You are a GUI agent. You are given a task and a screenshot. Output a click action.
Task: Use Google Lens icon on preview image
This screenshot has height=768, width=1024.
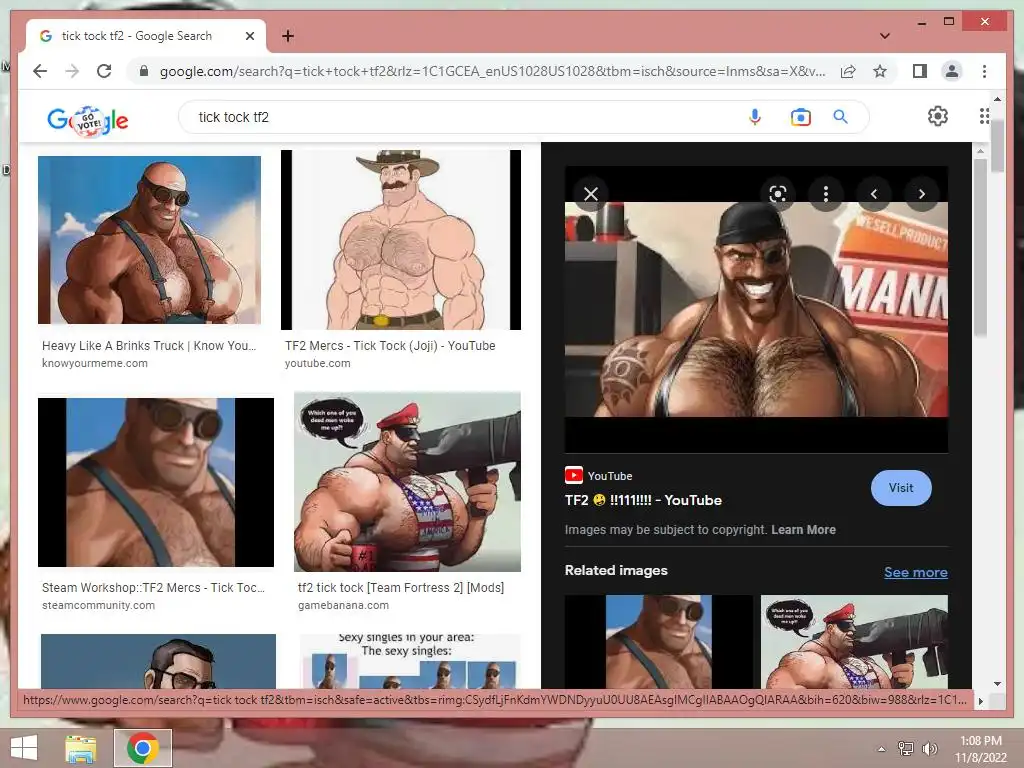click(x=778, y=194)
